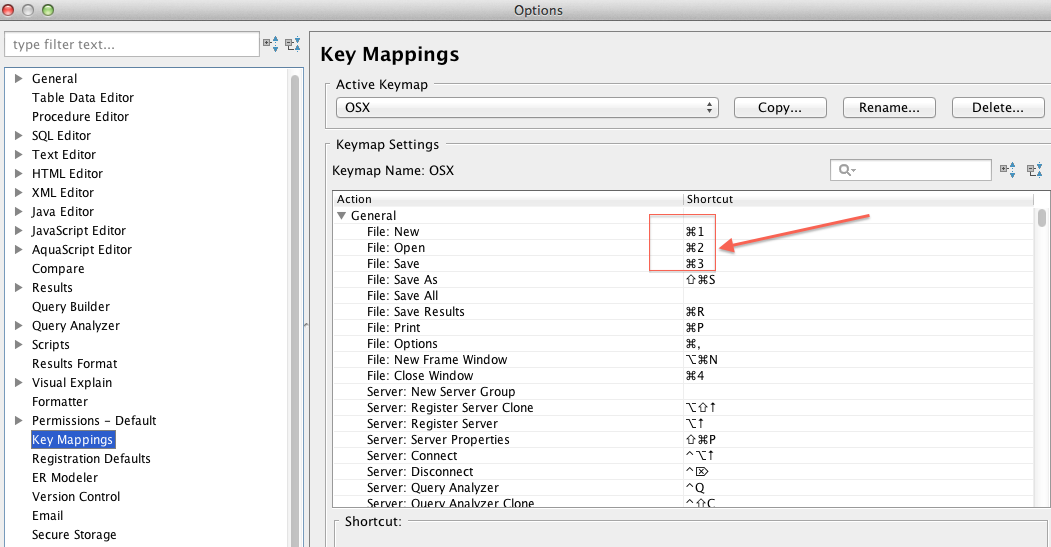Expand all keymap actions icon
The height and width of the screenshot is (547, 1051).
1008,170
